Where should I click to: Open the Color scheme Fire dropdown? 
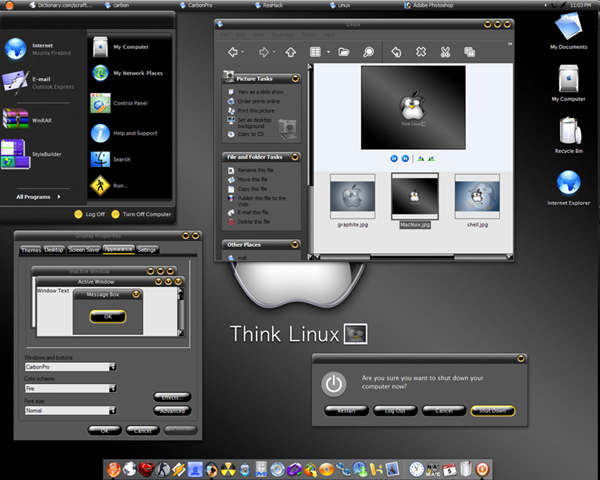[x=112, y=389]
